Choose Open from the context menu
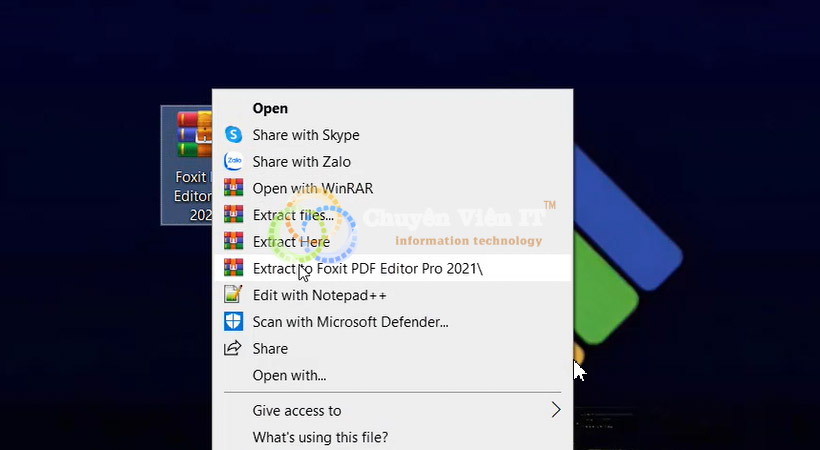Image resolution: width=820 pixels, height=450 pixels. [x=392, y=108]
